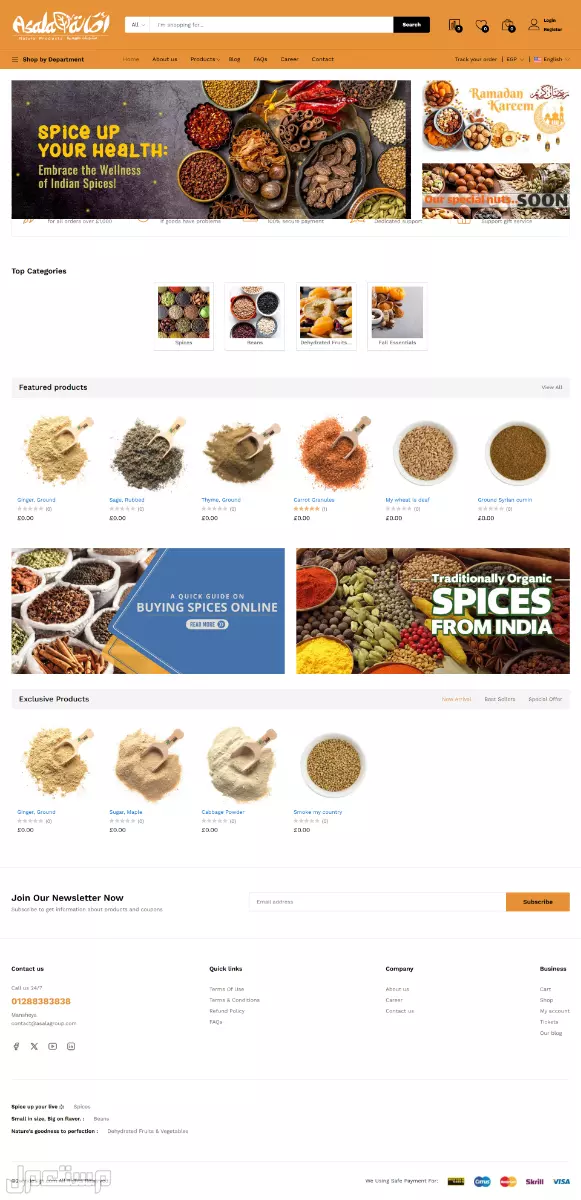Open the Facebook page icon in footer
This screenshot has width=581, height=1200.
[x=16, y=1046]
